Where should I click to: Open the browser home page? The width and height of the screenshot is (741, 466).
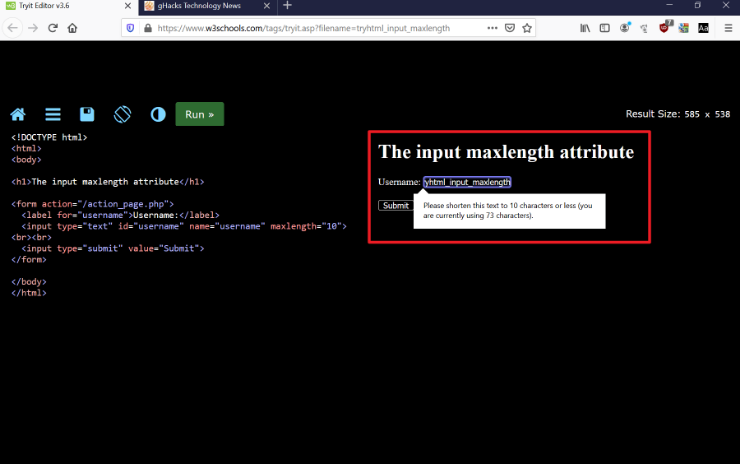(x=72, y=28)
